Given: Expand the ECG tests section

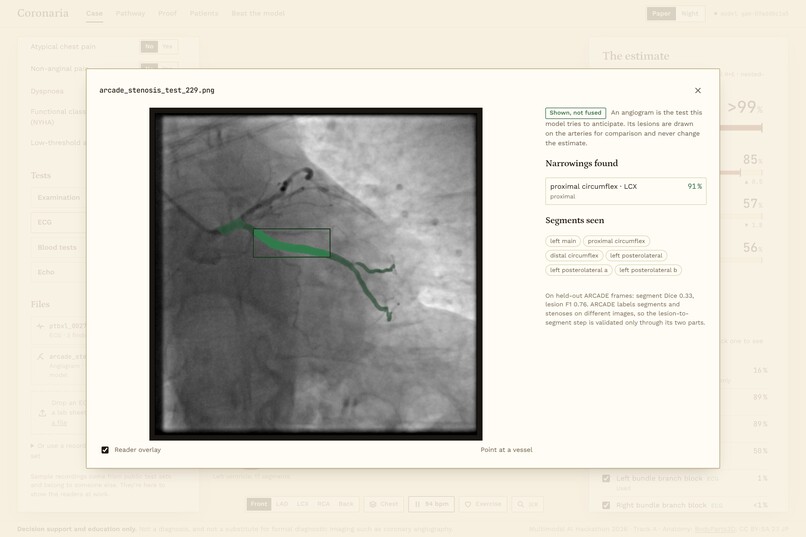Looking at the screenshot, I should [x=59, y=223].
